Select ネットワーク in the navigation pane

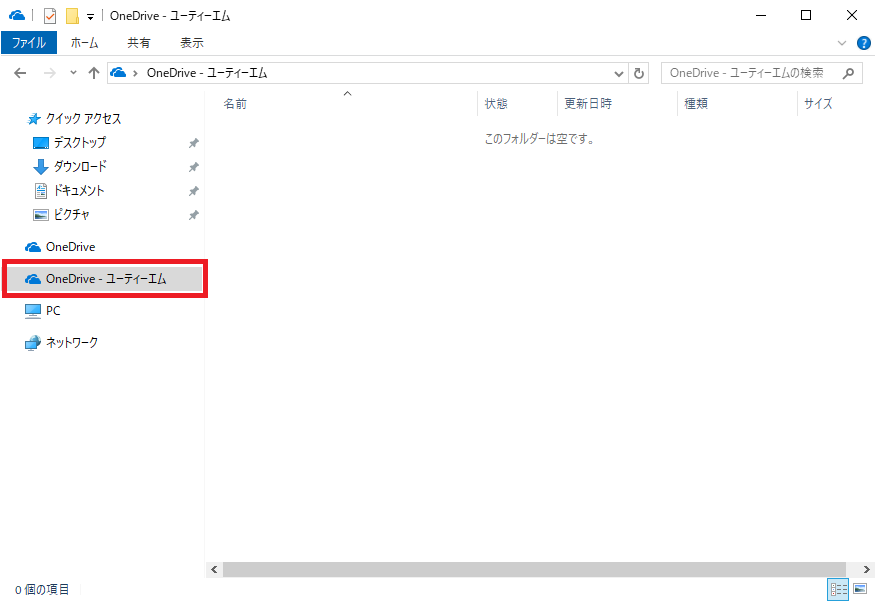(72, 342)
